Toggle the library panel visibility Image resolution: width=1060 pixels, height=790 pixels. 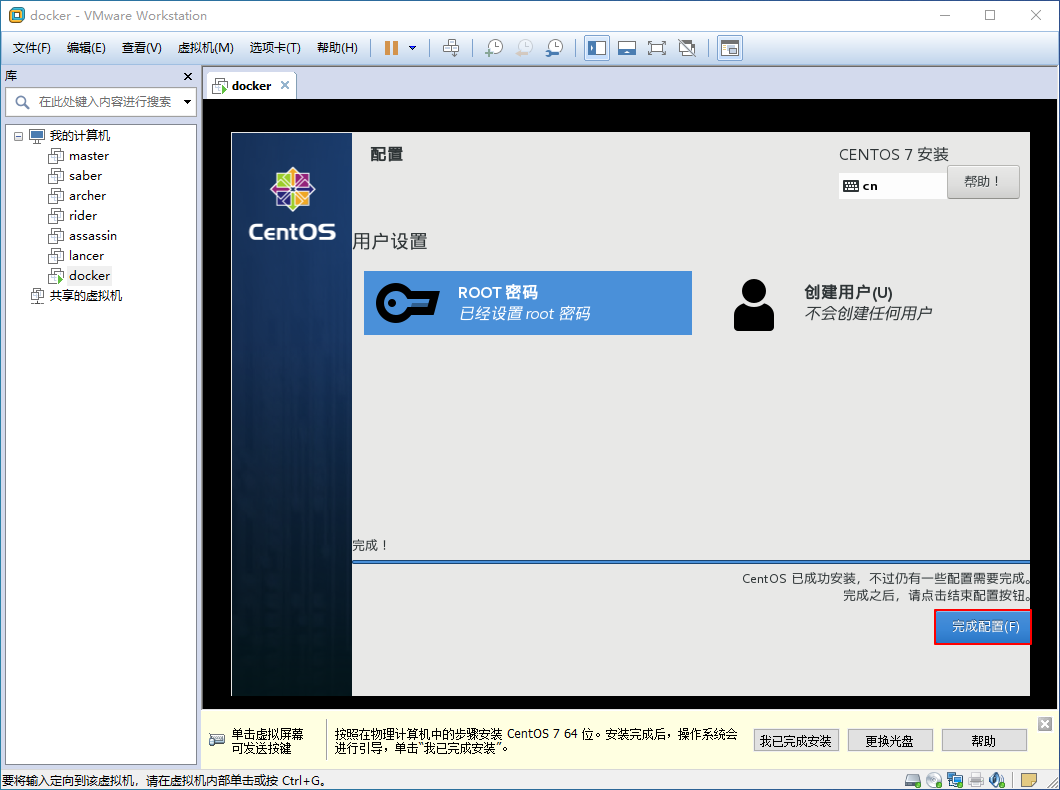597,47
